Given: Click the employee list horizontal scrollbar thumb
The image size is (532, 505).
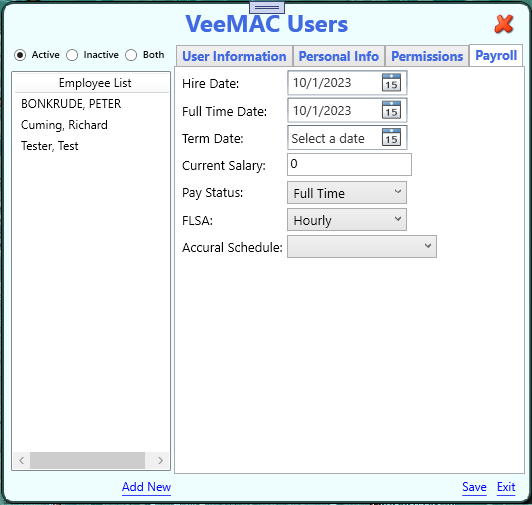Looking at the screenshot, I should (x=87, y=461).
